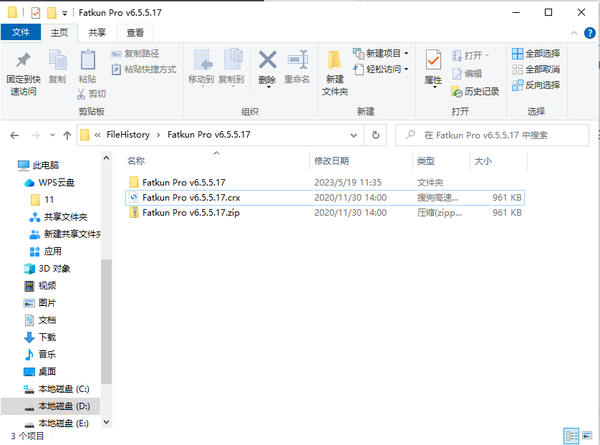Open Music (音乐) in sidebar
600x445 pixels.
(40, 354)
